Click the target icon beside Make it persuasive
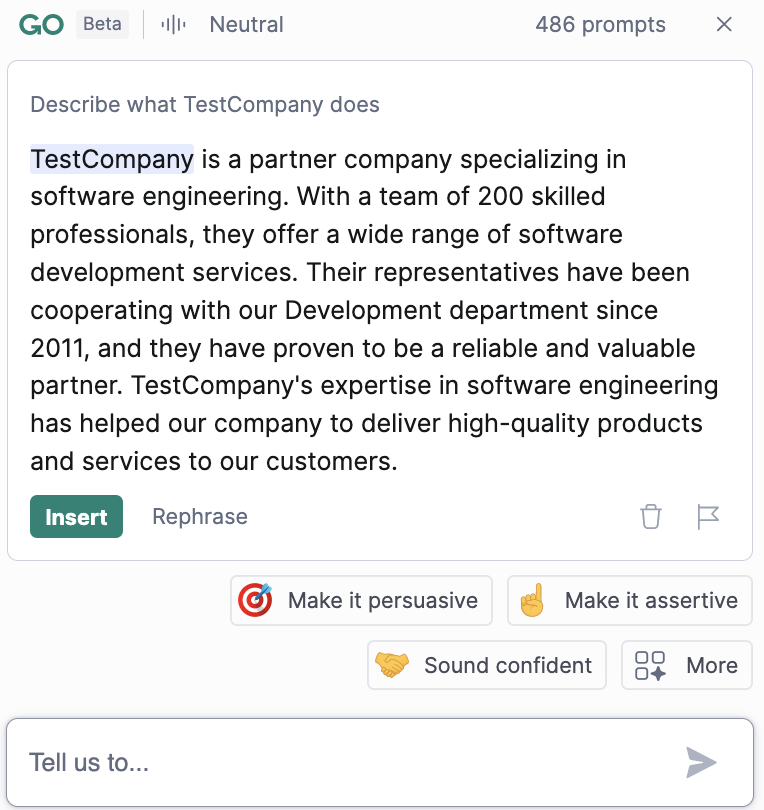Image resolution: width=764 pixels, height=810 pixels. [256, 600]
